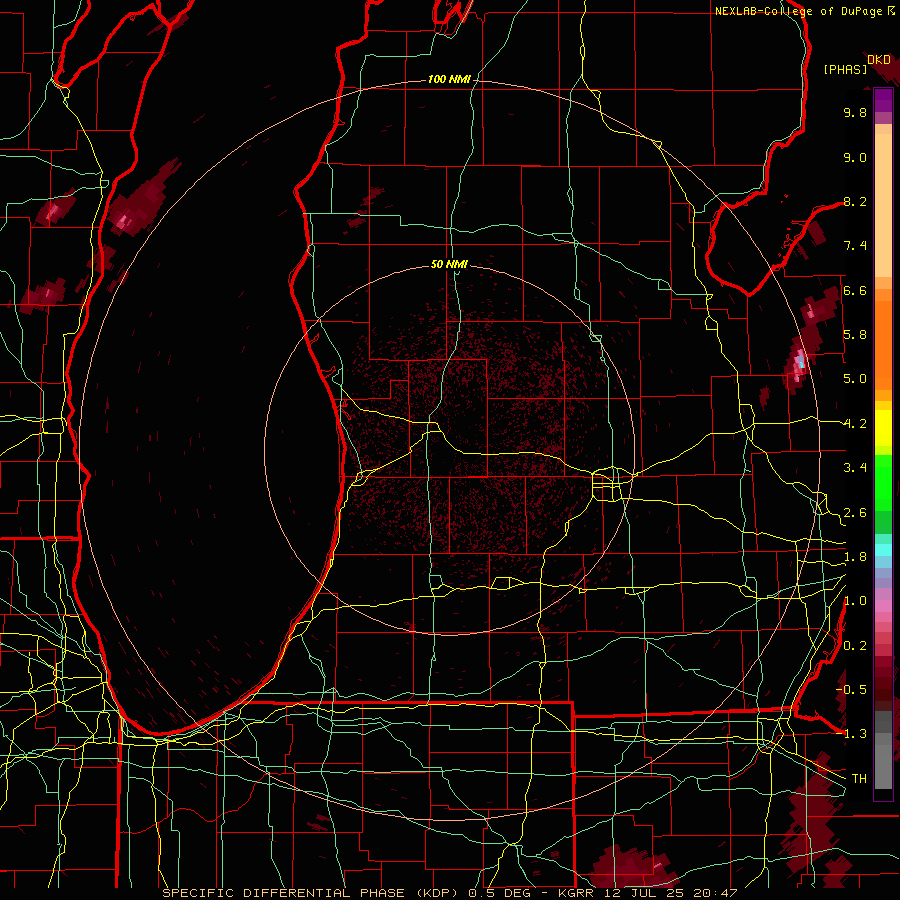Click the 9.8 value on the color scale
The image size is (900, 900).
[855, 112]
